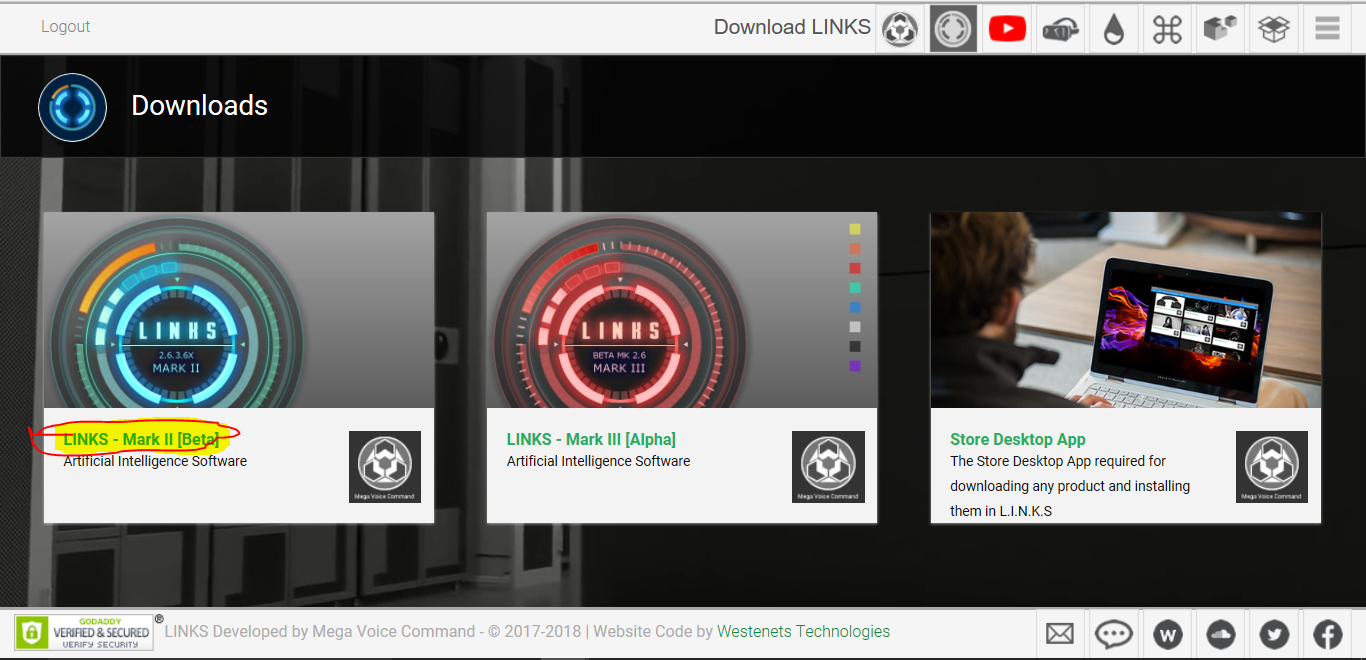Click the command key symbol icon

1167,28
